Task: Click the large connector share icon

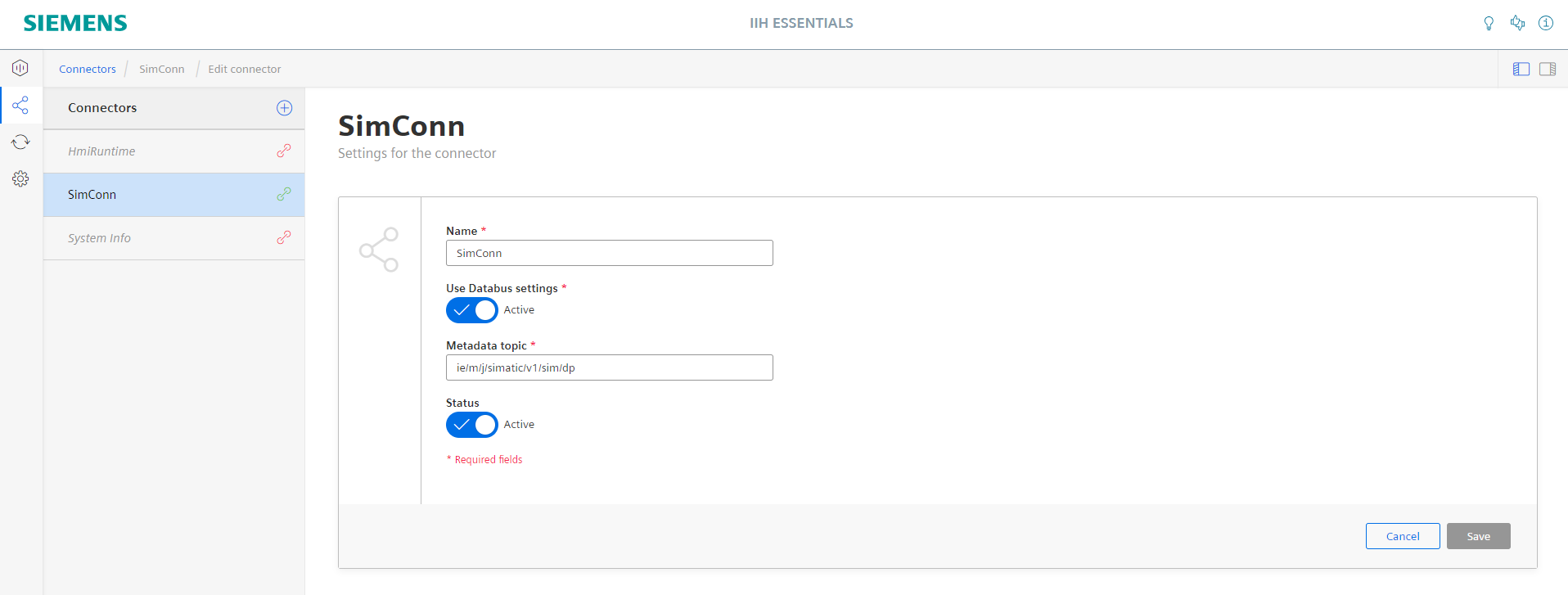Action: (379, 250)
